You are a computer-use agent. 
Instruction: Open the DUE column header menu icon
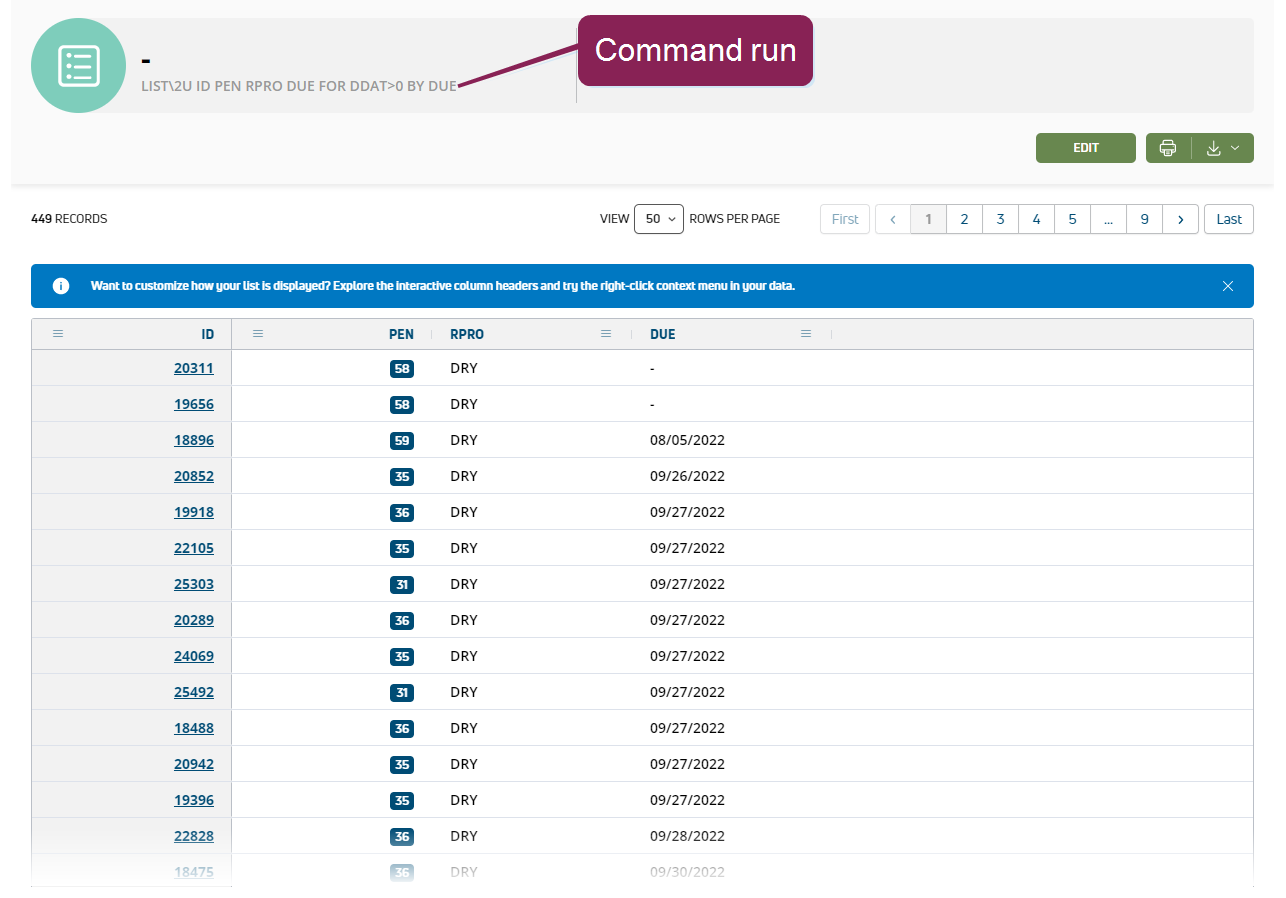806,334
